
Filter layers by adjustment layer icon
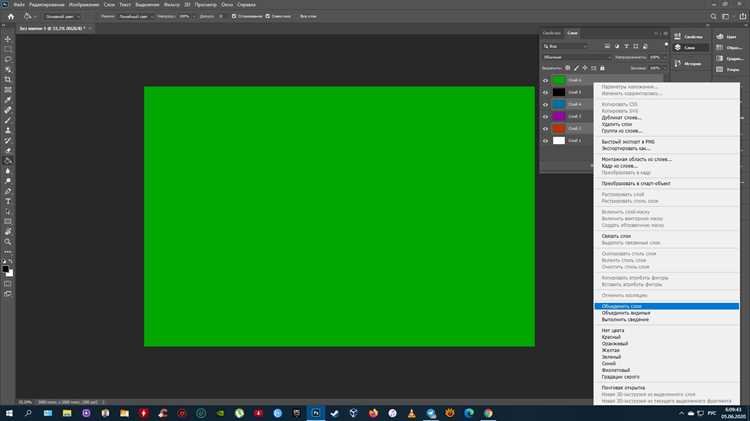tap(617, 46)
